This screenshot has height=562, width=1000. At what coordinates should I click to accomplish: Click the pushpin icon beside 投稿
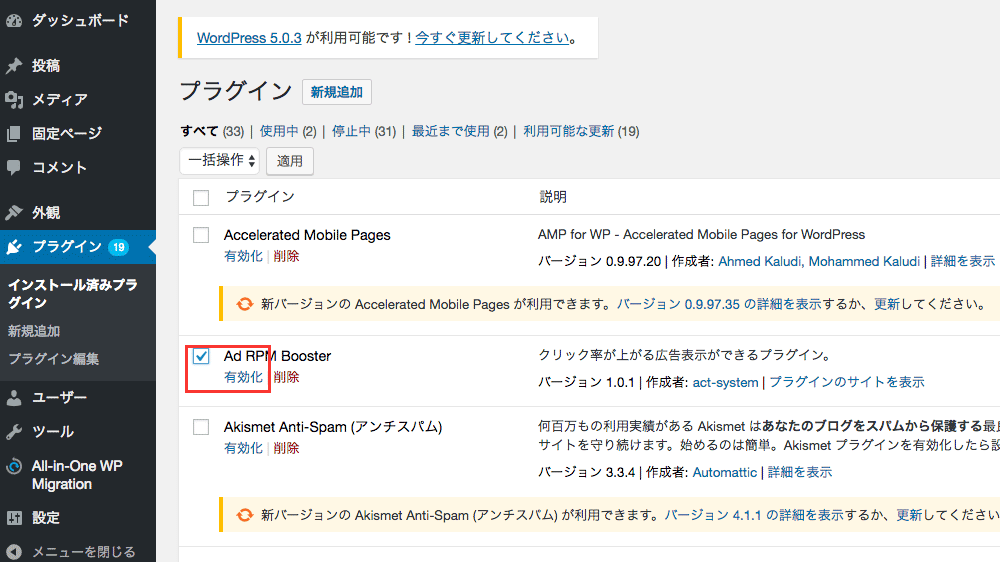[x=14, y=66]
